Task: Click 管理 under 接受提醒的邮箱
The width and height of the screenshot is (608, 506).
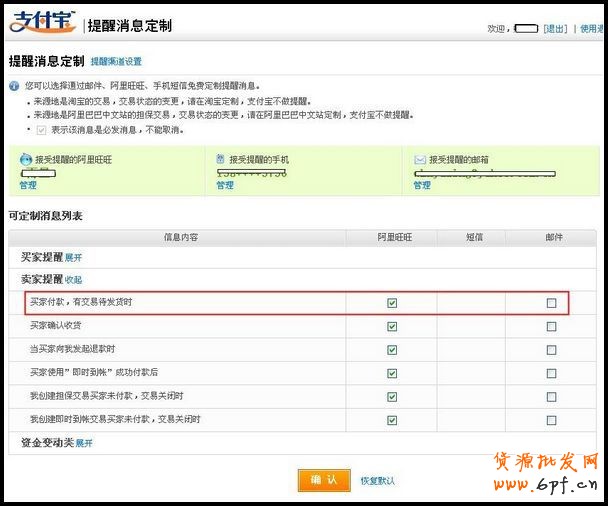Action: (x=422, y=185)
